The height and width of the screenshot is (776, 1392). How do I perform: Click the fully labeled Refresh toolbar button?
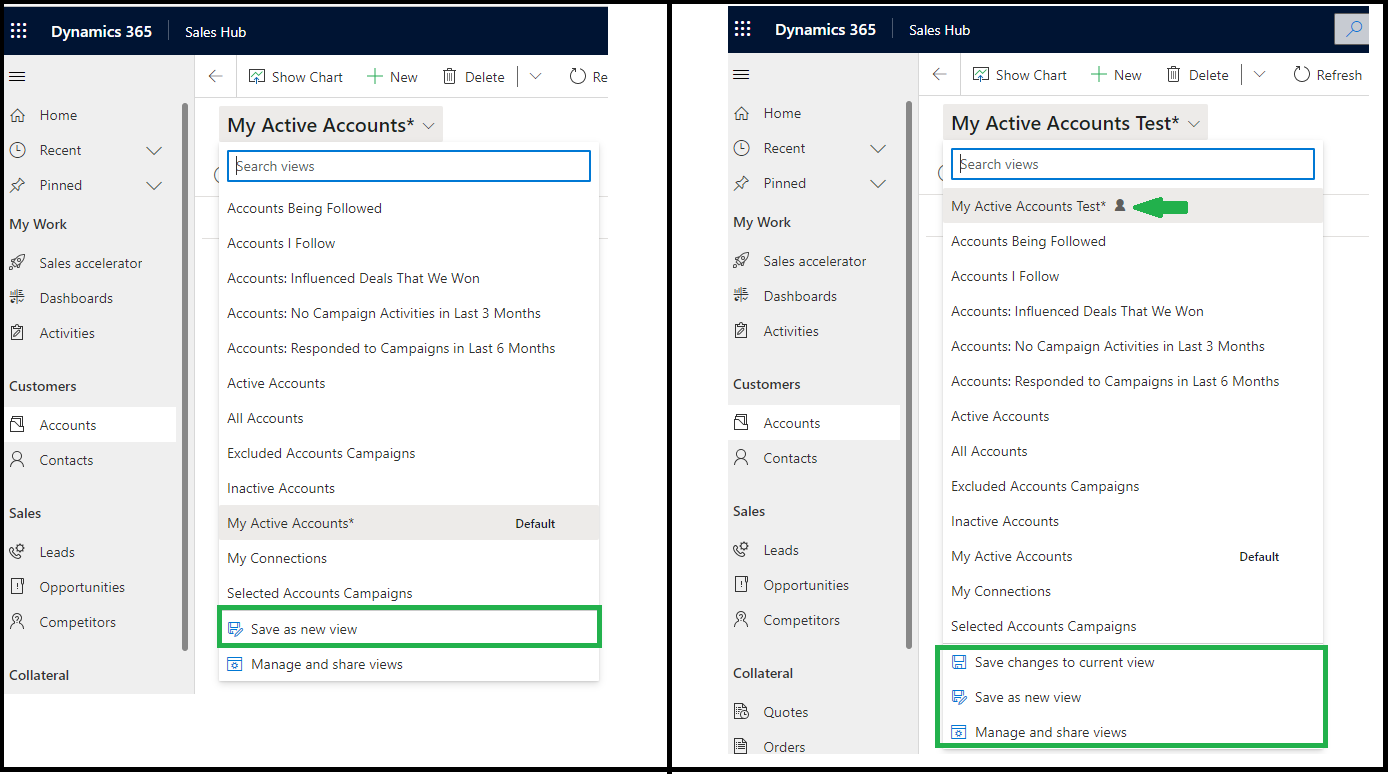[x=1327, y=75]
